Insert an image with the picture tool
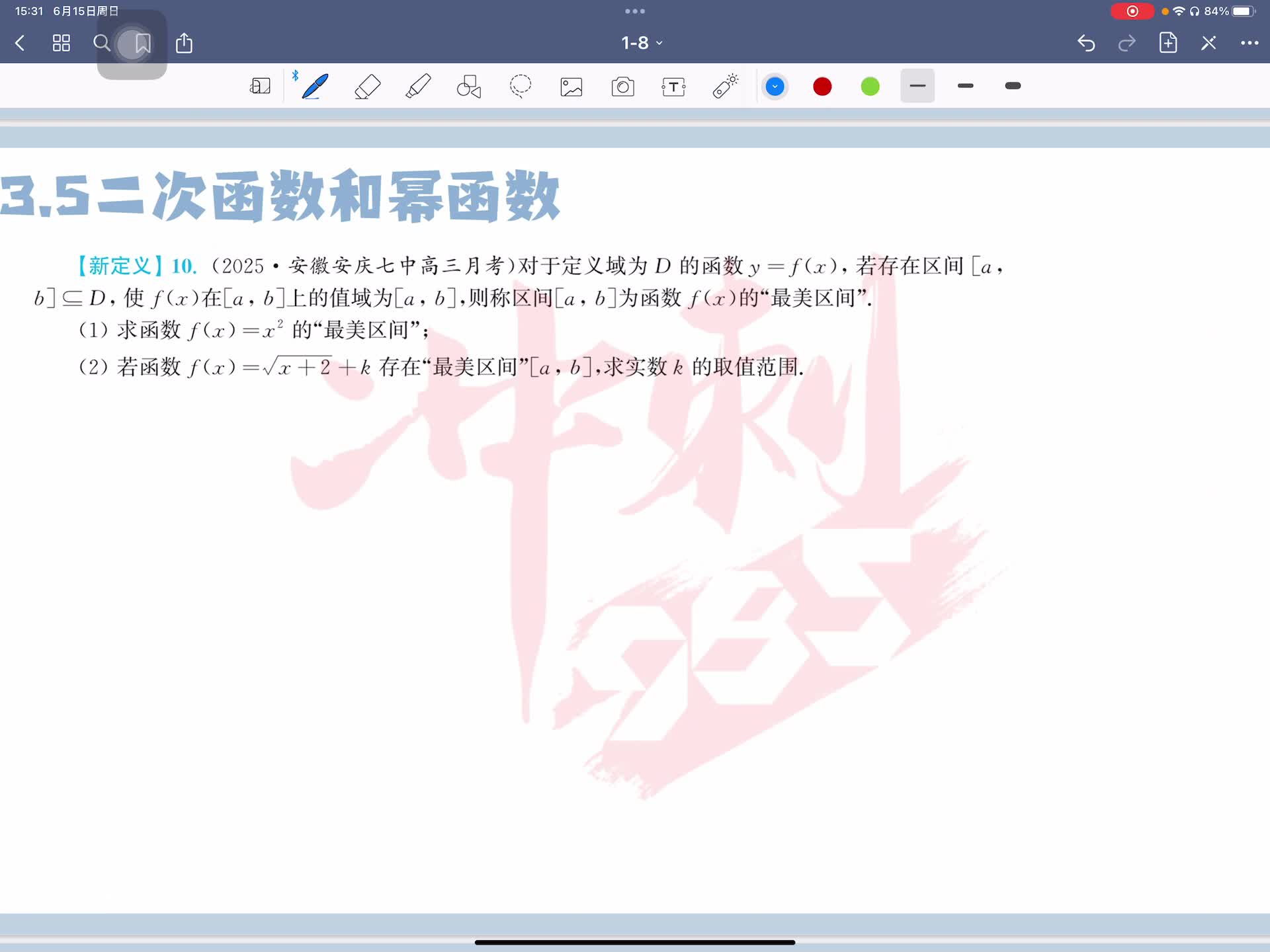 (x=571, y=87)
